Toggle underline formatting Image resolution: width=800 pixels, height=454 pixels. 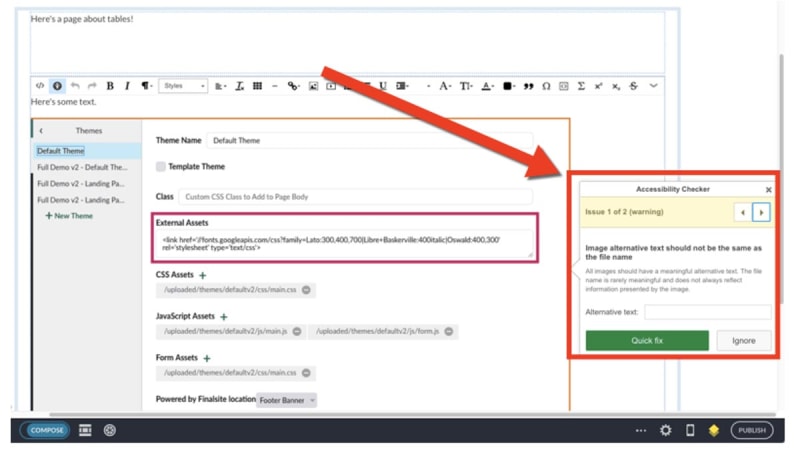point(383,86)
